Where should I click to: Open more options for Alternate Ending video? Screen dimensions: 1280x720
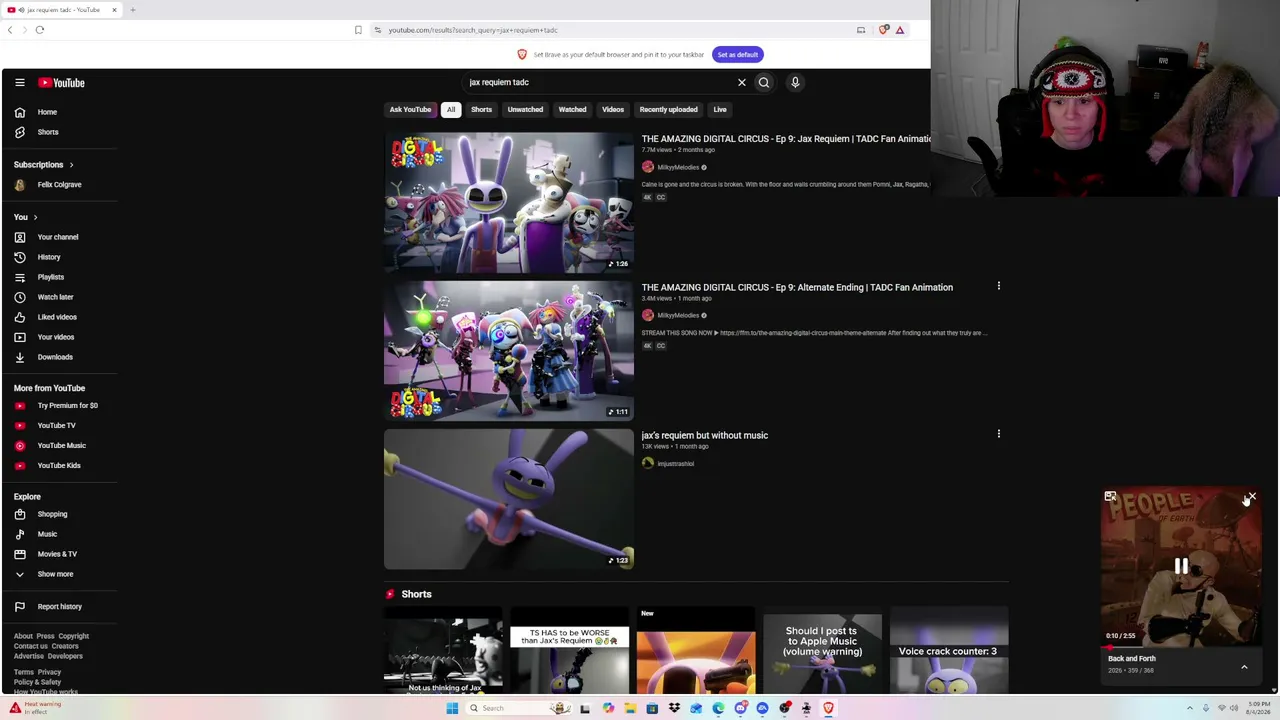(x=998, y=286)
